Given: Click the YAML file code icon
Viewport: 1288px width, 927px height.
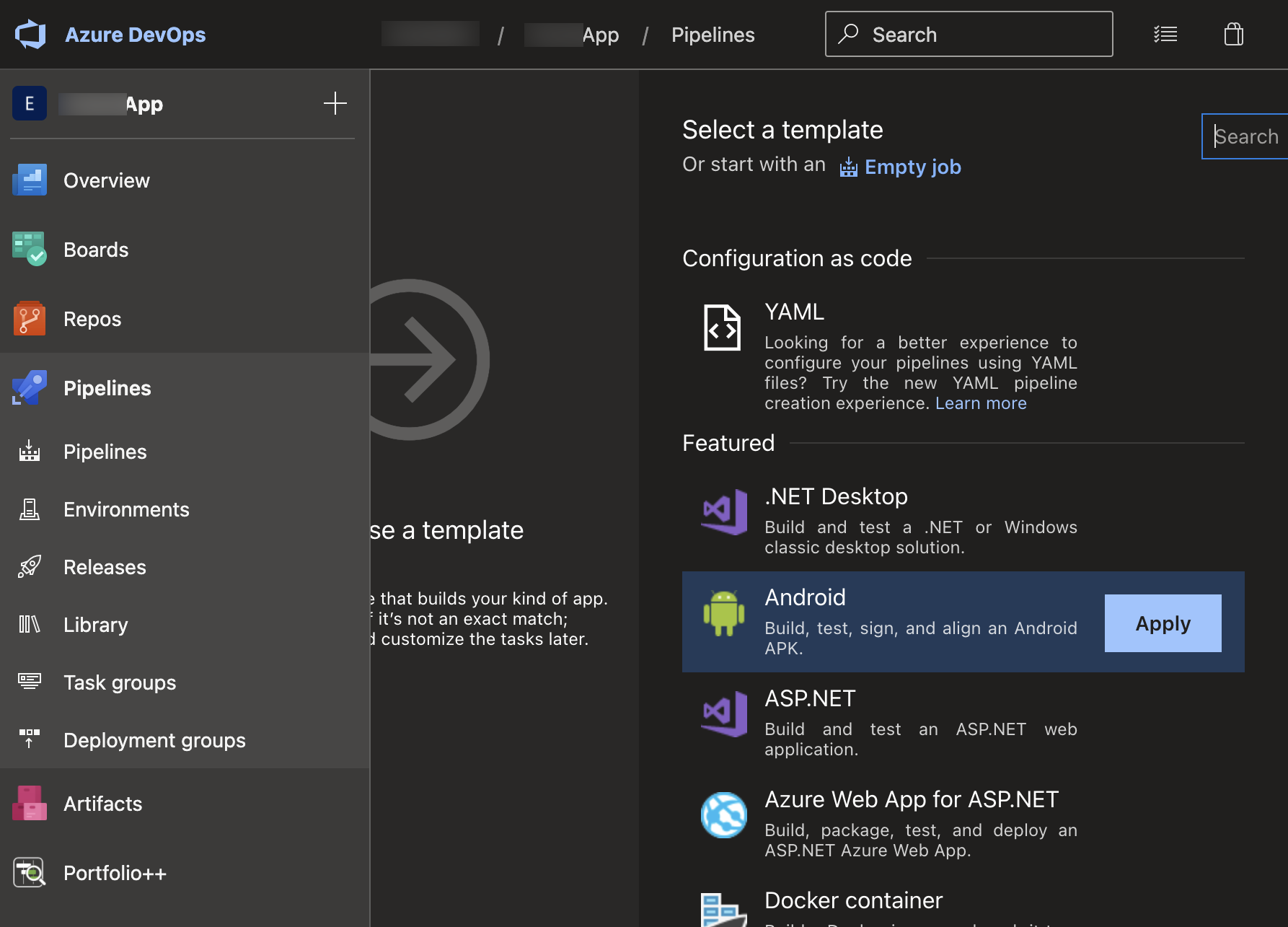Looking at the screenshot, I should coord(722,328).
